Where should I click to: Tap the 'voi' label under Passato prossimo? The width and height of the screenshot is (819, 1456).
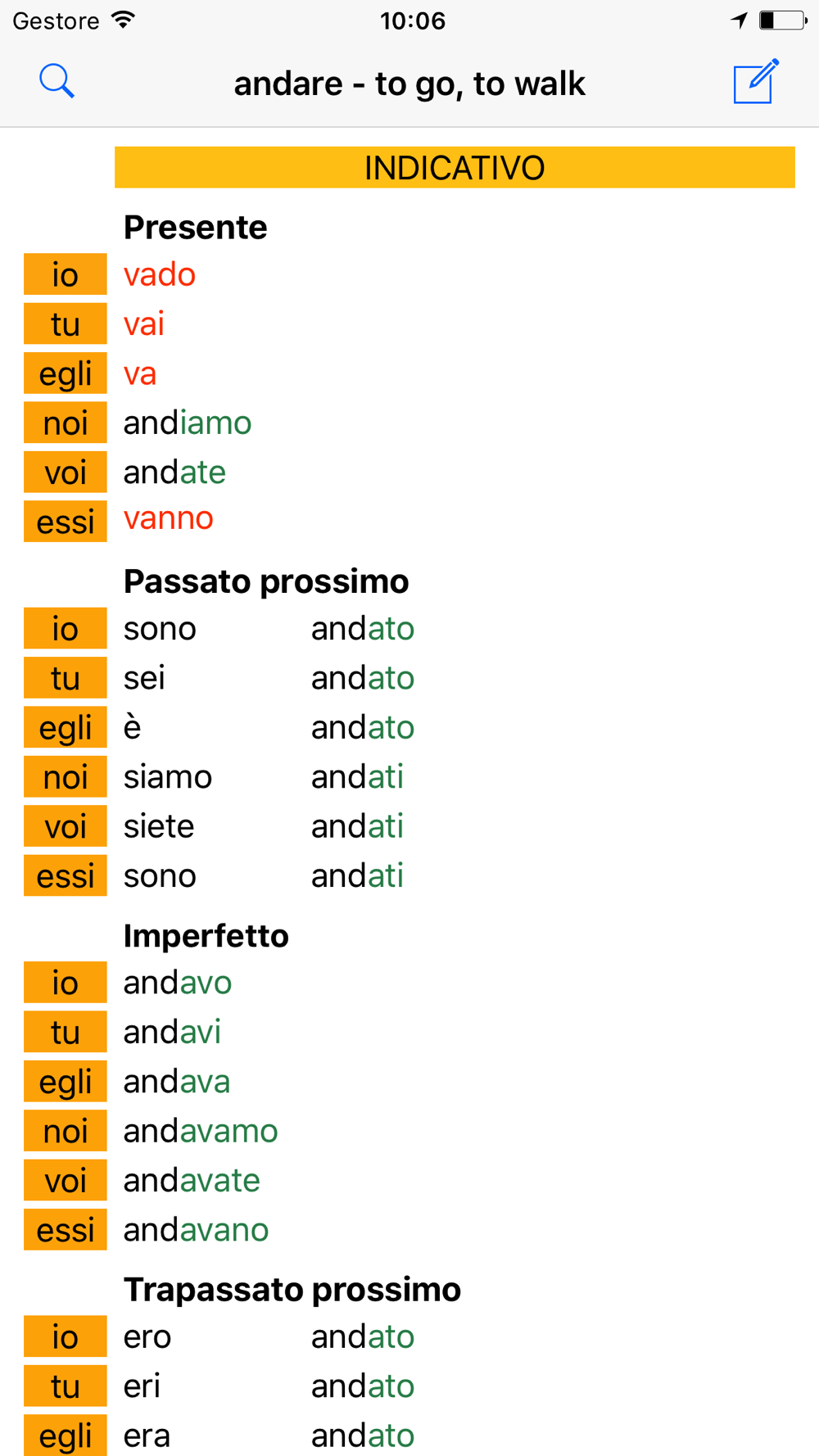[66, 826]
